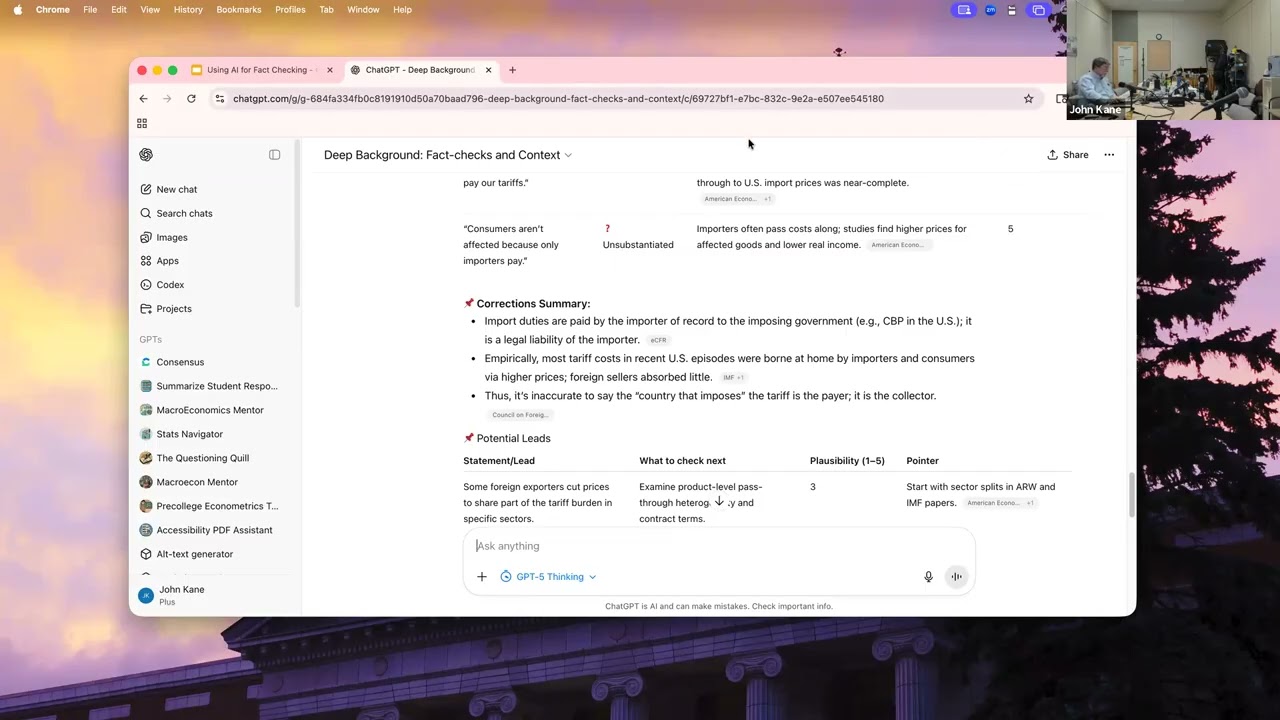
Task: Jump to latest with the down-arrow button
Action: [x=718, y=501]
